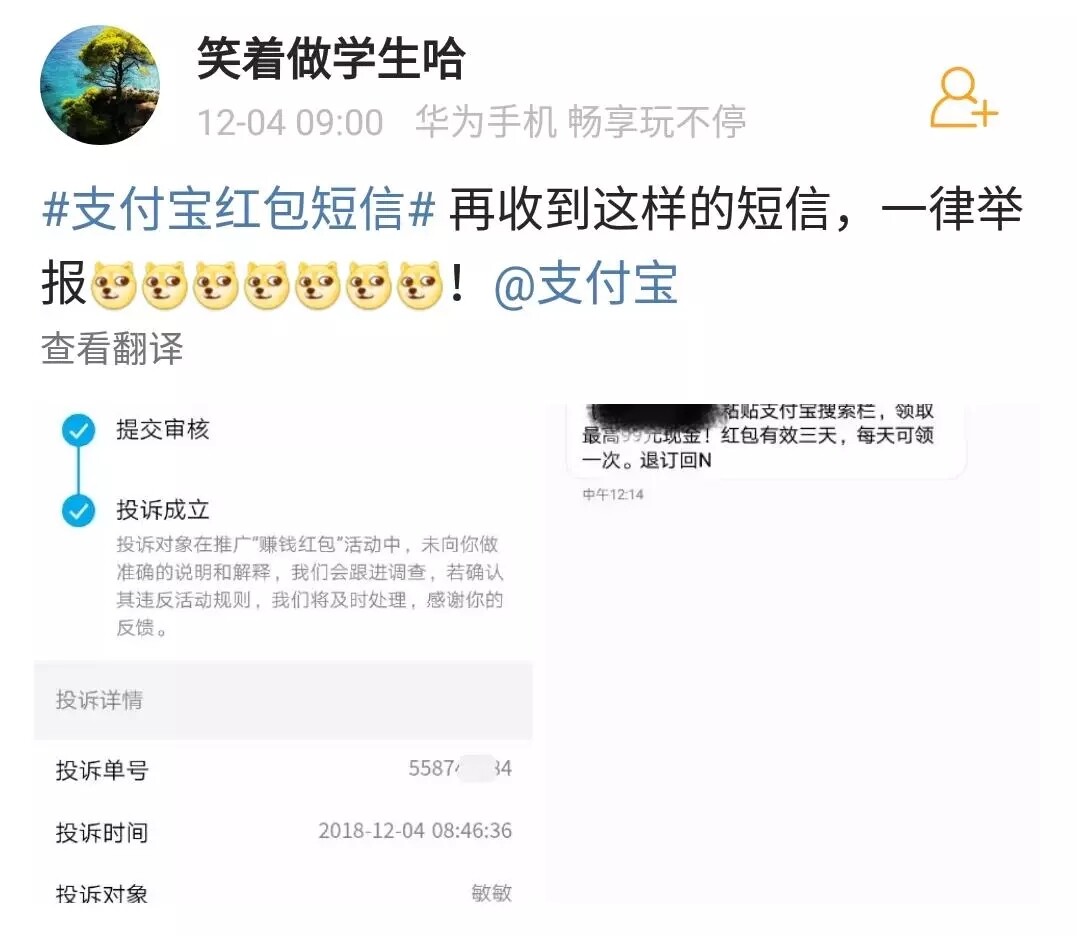Open user 笑着做学生哈 profile name
Screen dimensions: 1077x936
pos(331,59)
